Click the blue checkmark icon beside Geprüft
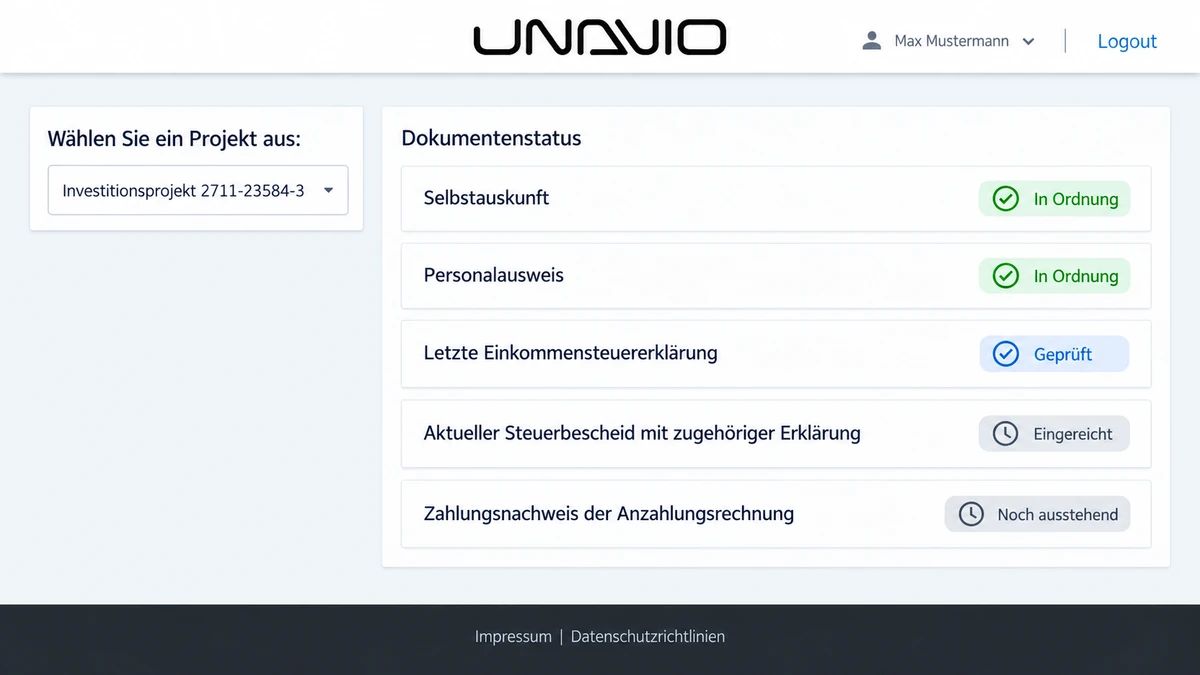 pos(1005,354)
